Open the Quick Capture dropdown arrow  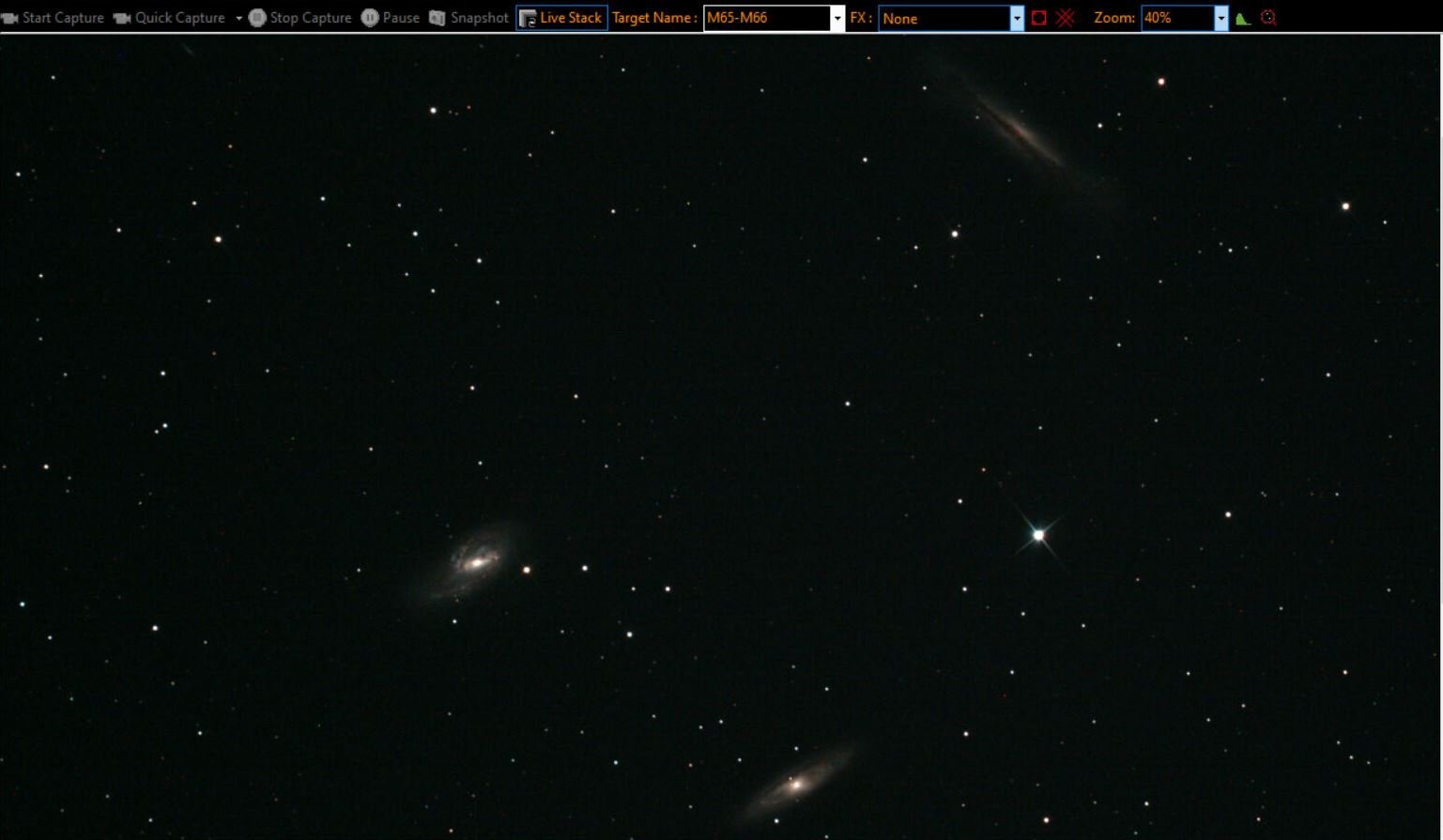(x=238, y=18)
